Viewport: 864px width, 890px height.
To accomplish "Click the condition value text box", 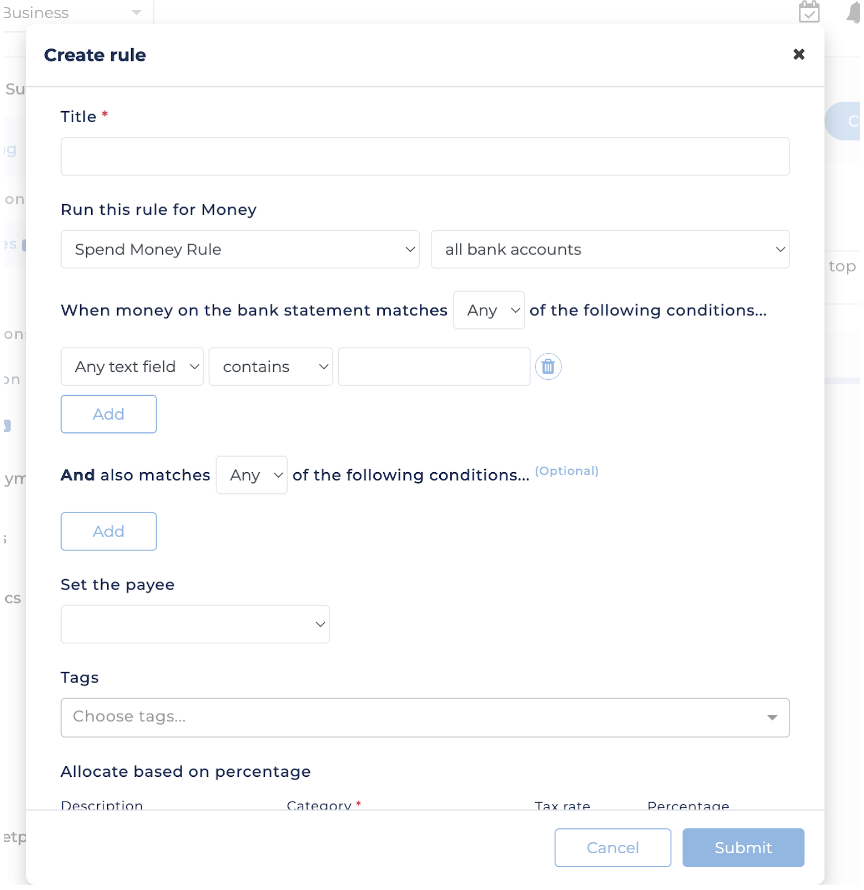I will (x=434, y=367).
